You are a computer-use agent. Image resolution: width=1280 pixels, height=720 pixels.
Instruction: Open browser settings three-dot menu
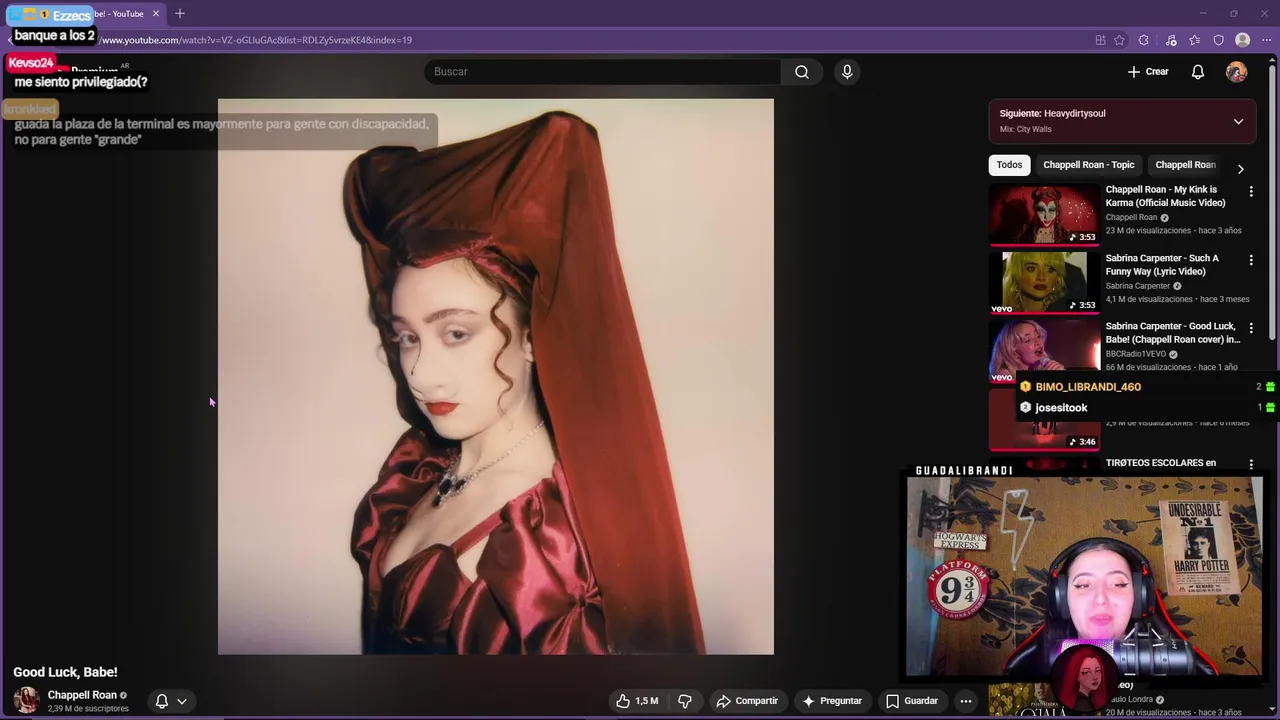point(1266,40)
